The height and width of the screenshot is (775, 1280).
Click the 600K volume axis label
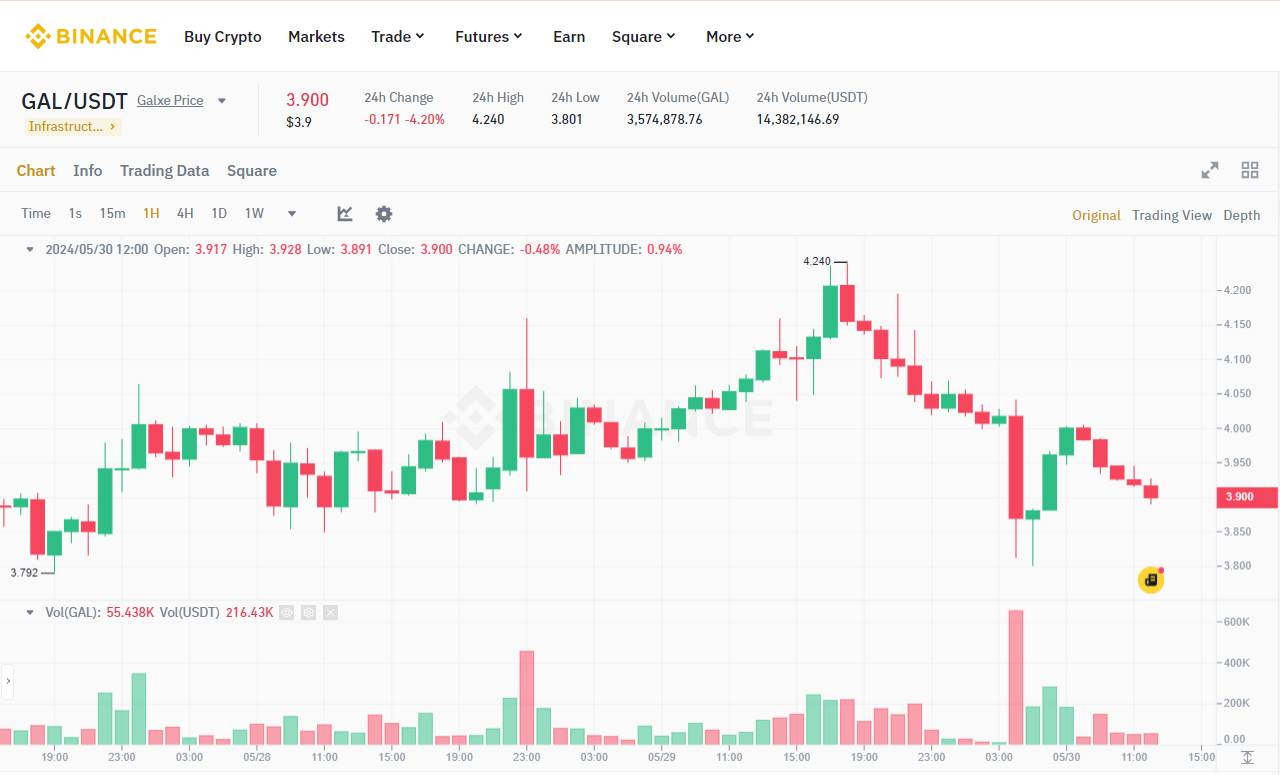pos(1237,622)
